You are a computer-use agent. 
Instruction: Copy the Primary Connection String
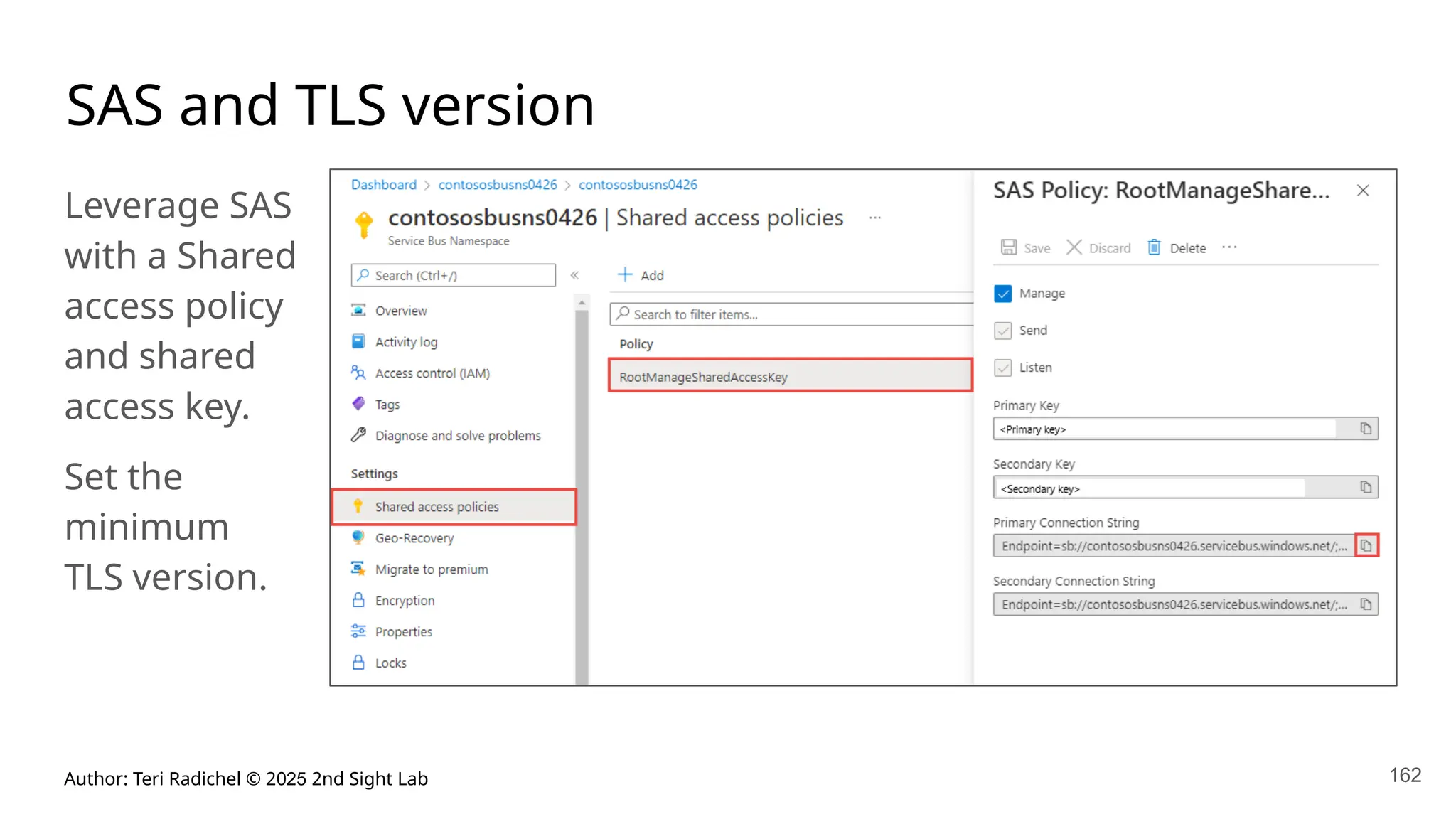[1366, 546]
